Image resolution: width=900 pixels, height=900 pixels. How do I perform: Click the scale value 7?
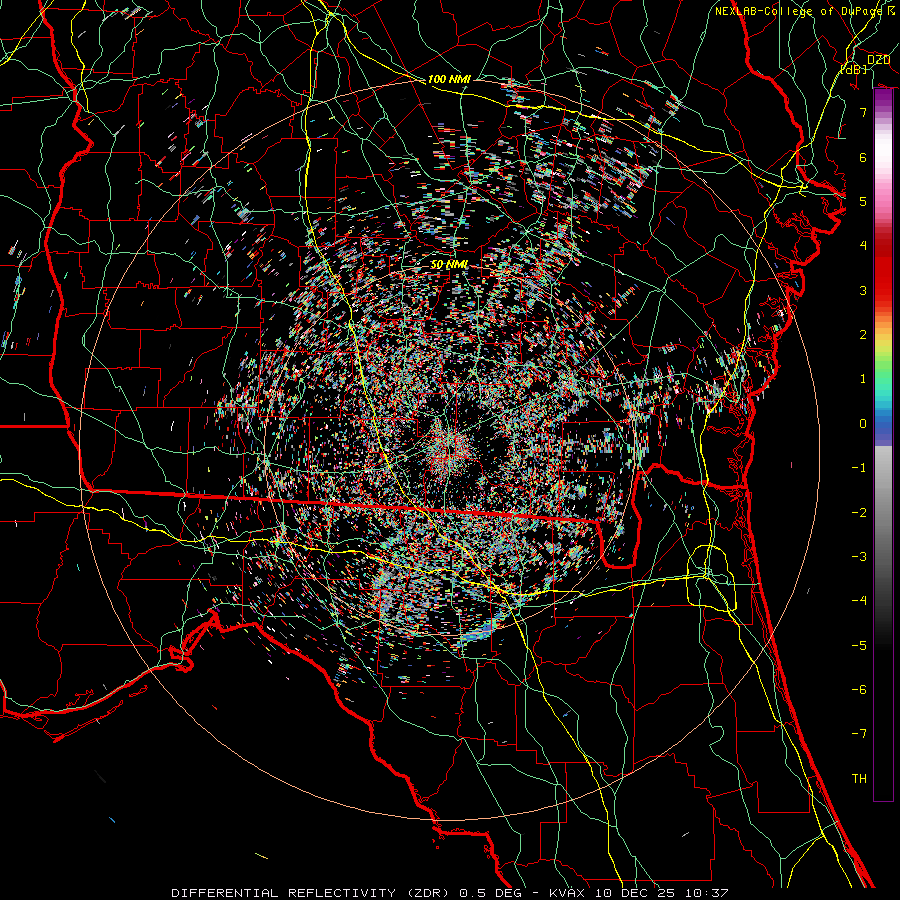pos(863,112)
